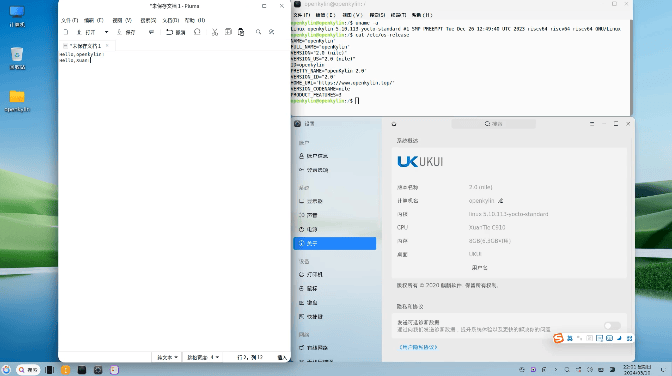672x376 pixels.
Task: Select the openkylin folder on the desktop
Action: coord(17,101)
